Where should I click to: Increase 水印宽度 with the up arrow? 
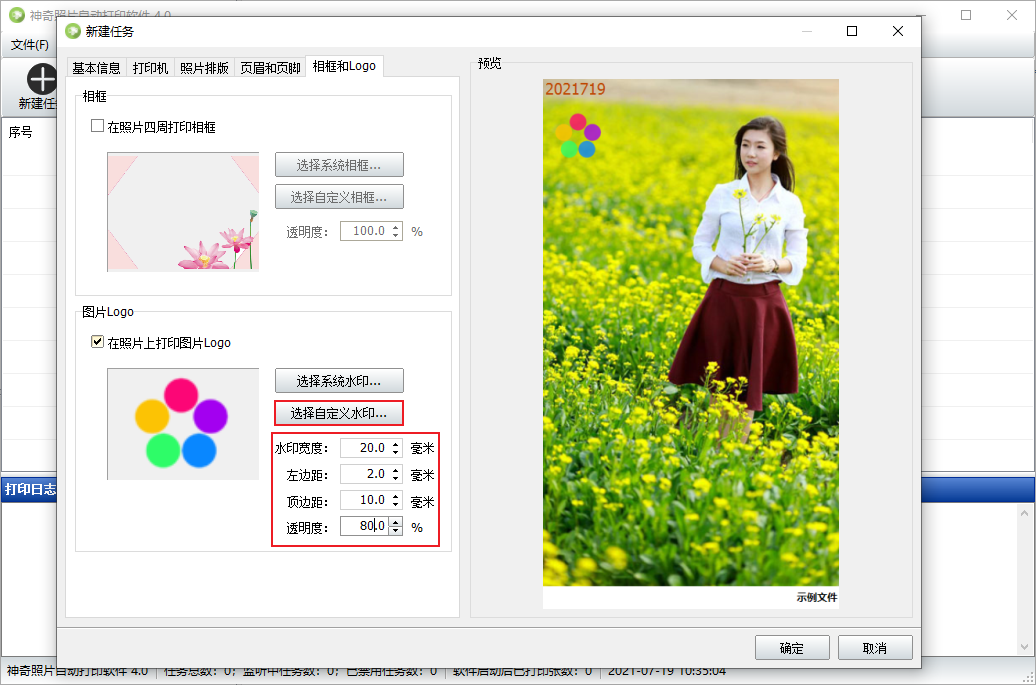(x=396, y=444)
